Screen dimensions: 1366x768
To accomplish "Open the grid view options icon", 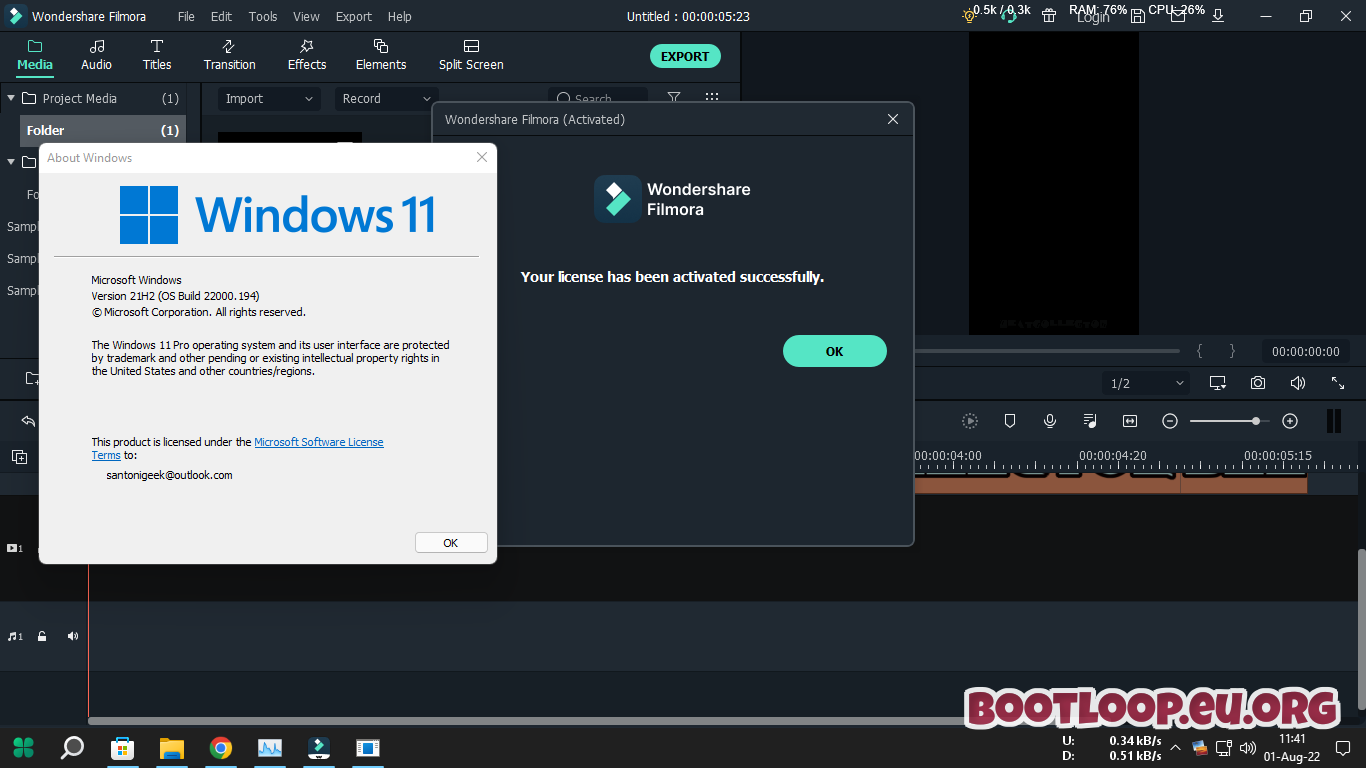I will (x=712, y=98).
